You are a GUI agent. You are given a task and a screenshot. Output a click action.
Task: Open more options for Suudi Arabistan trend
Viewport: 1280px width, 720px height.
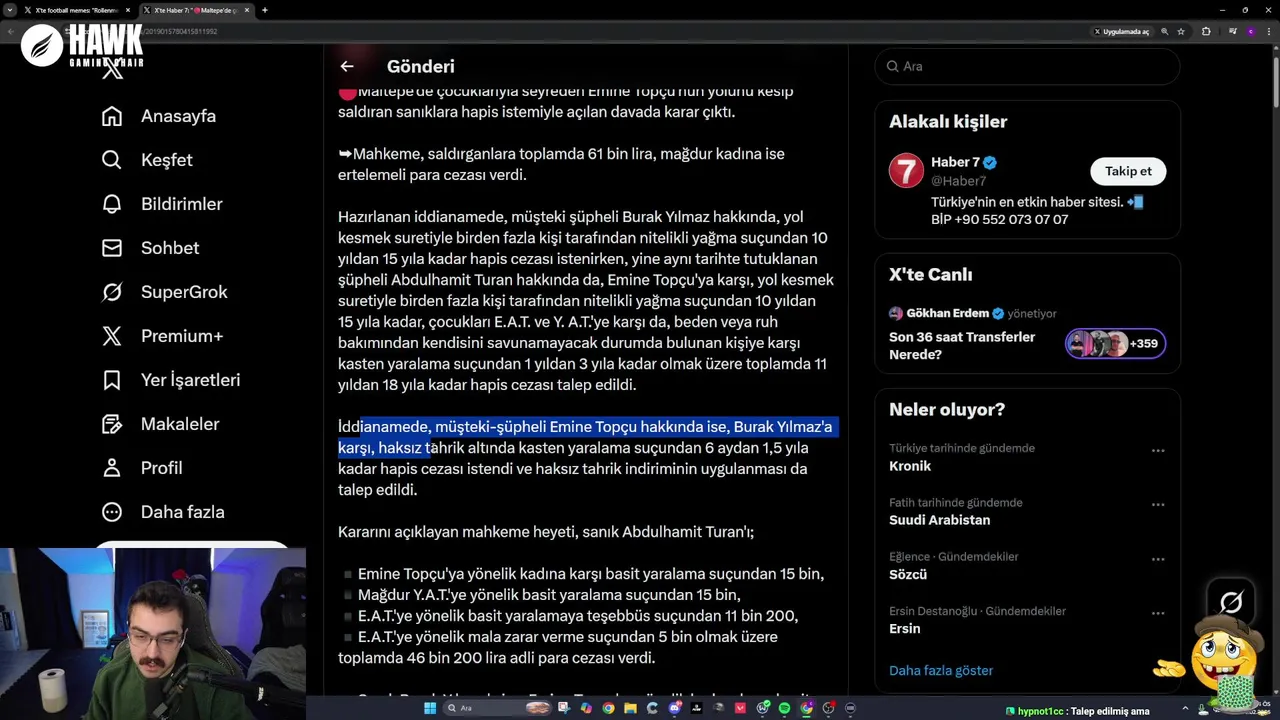(1158, 504)
